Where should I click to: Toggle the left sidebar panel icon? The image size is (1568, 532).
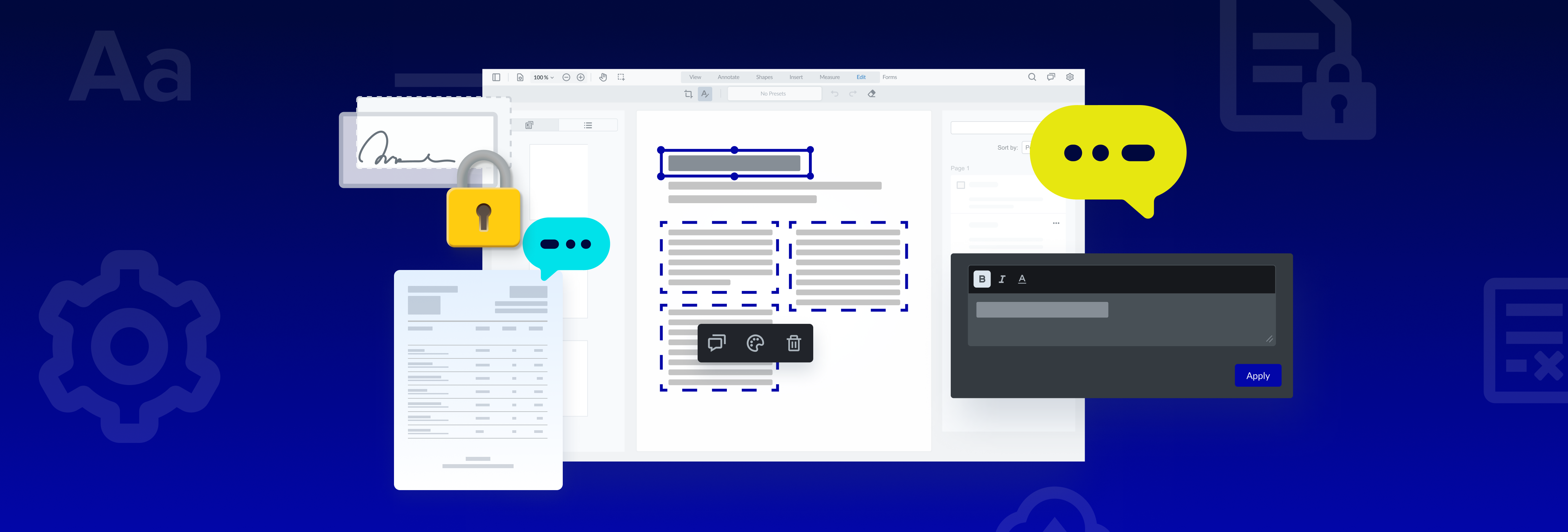point(496,77)
